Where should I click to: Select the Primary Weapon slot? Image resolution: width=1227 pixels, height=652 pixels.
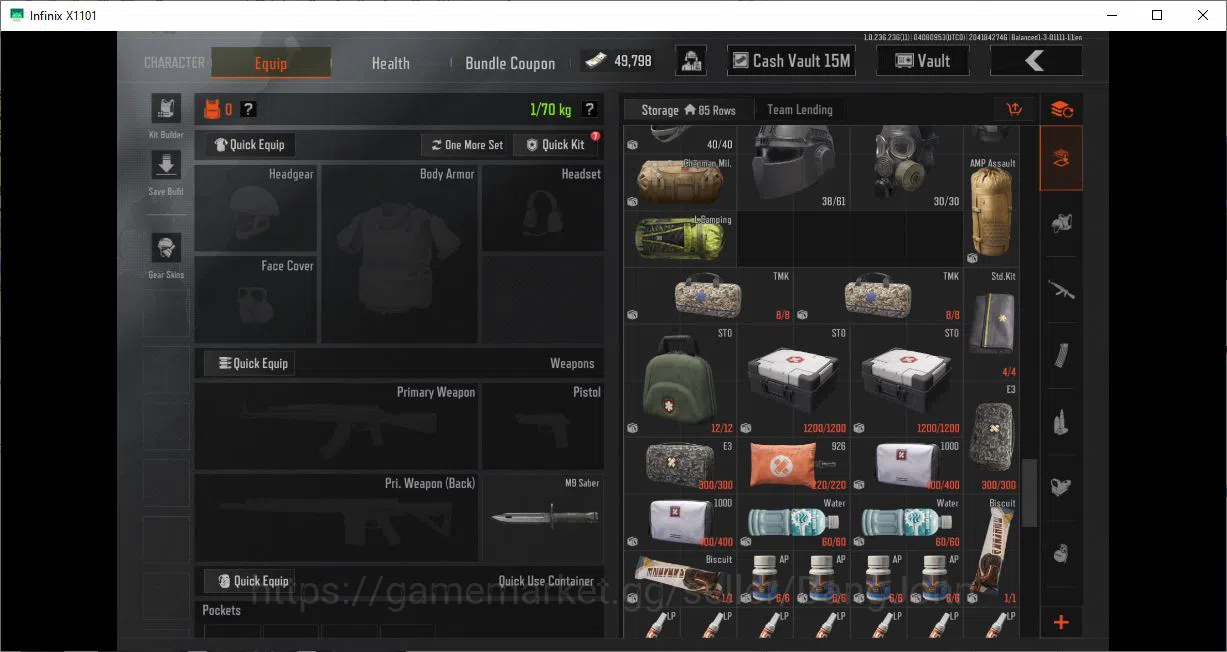point(337,426)
